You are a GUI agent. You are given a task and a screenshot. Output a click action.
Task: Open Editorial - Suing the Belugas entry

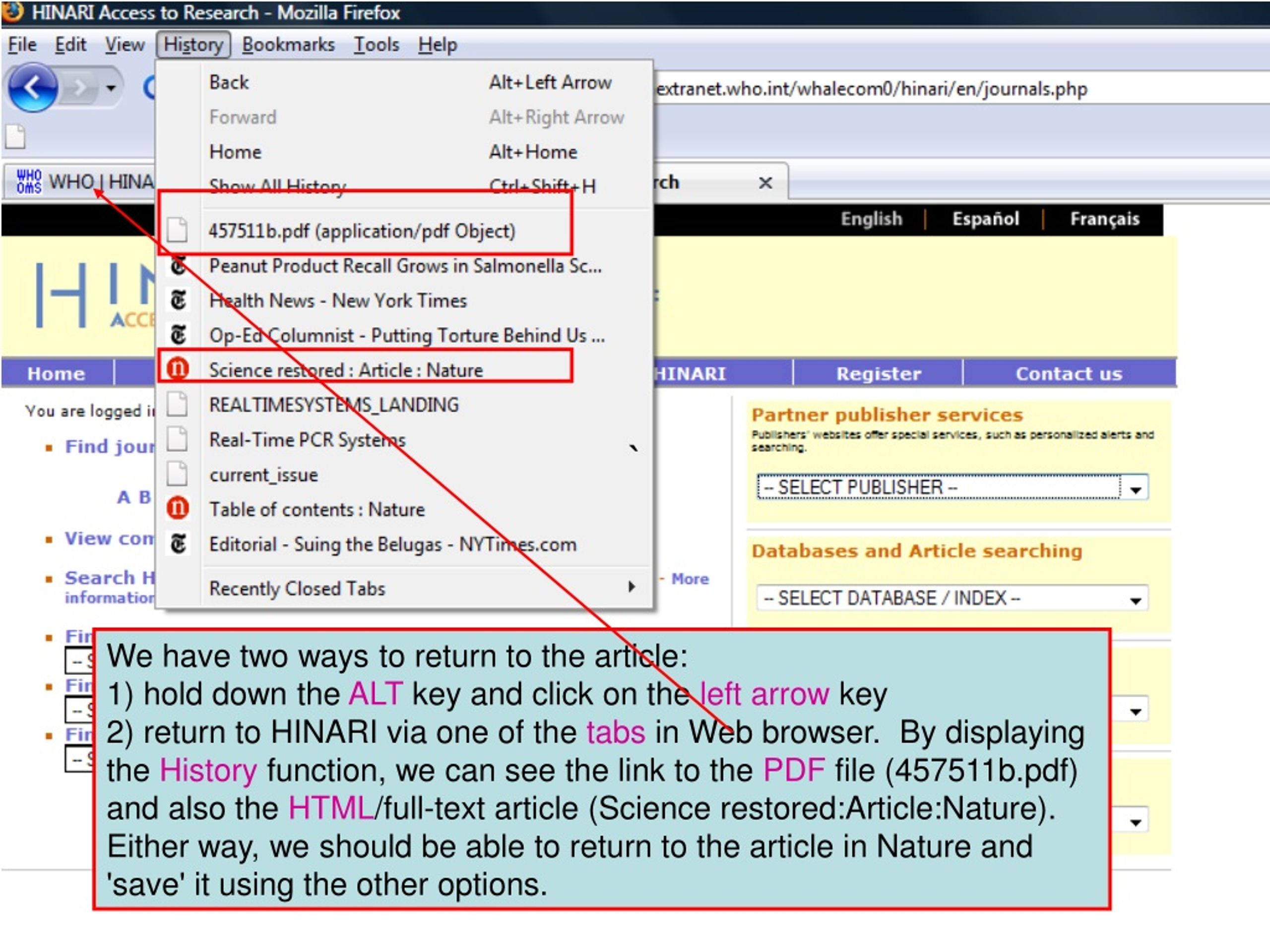tap(404, 544)
